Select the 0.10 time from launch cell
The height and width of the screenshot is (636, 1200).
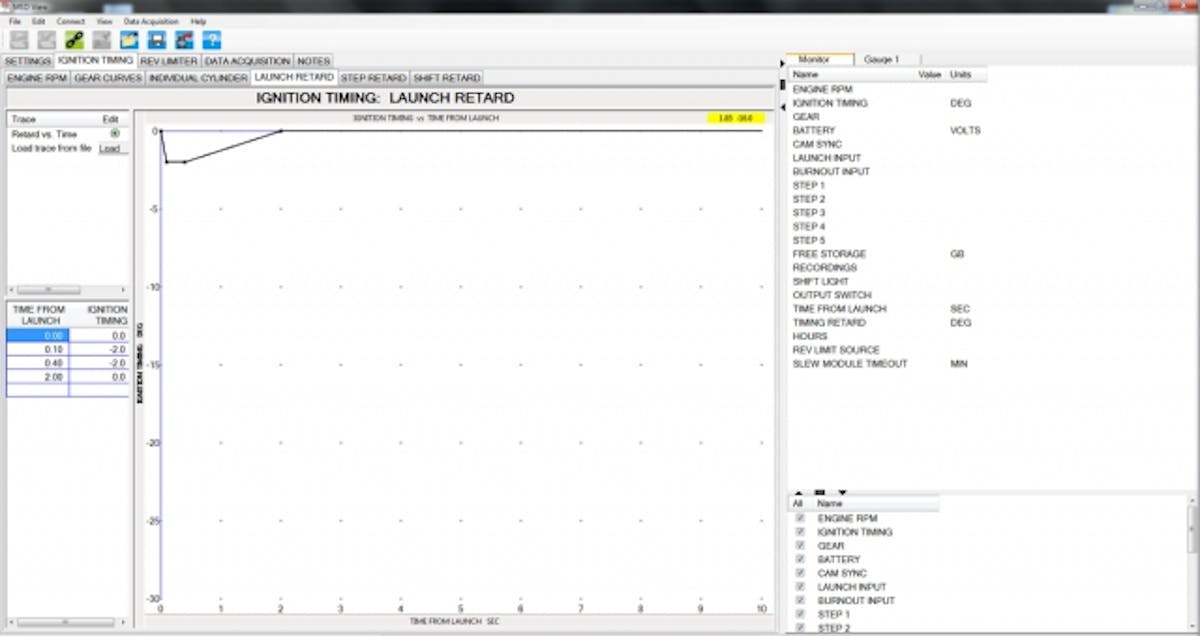tap(37, 349)
